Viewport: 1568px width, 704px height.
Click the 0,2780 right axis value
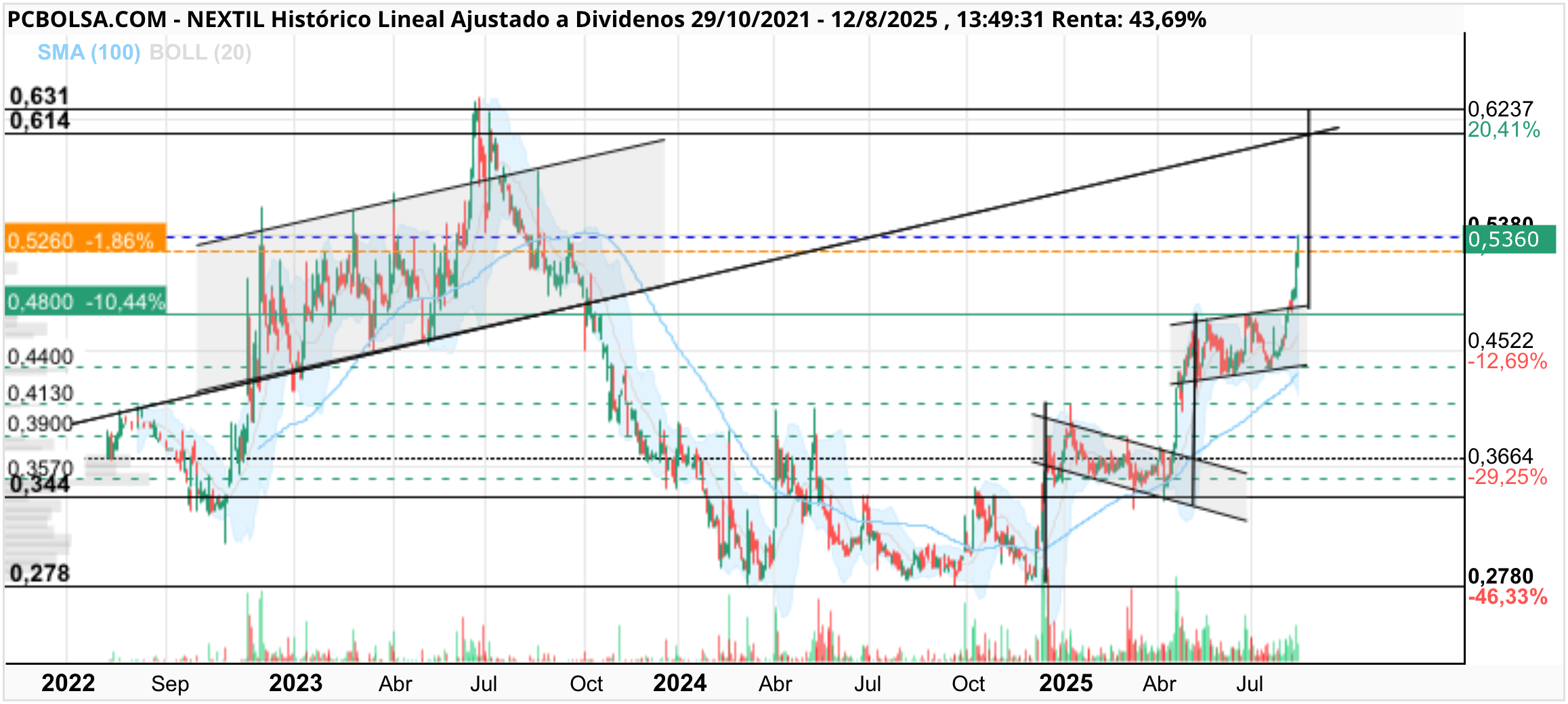click(x=1500, y=576)
